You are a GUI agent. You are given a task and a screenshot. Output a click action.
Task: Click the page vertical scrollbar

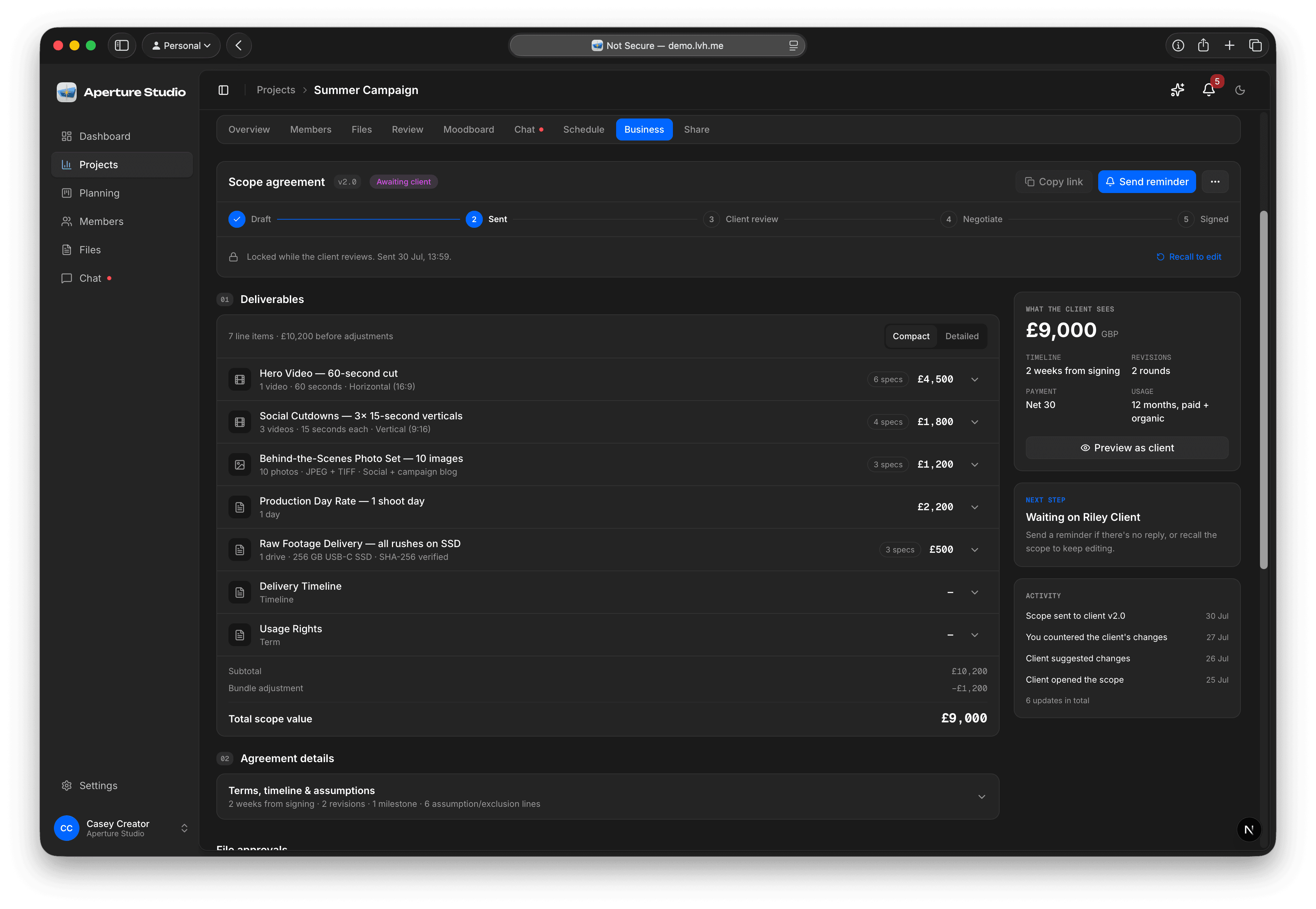click(x=1263, y=390)
